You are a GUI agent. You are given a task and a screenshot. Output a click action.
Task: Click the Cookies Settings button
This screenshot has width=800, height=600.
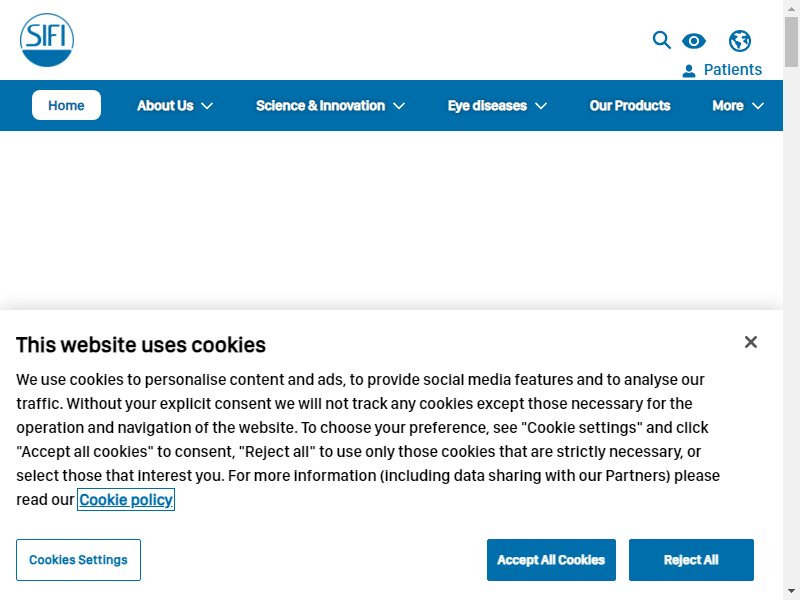coord(78,560)
